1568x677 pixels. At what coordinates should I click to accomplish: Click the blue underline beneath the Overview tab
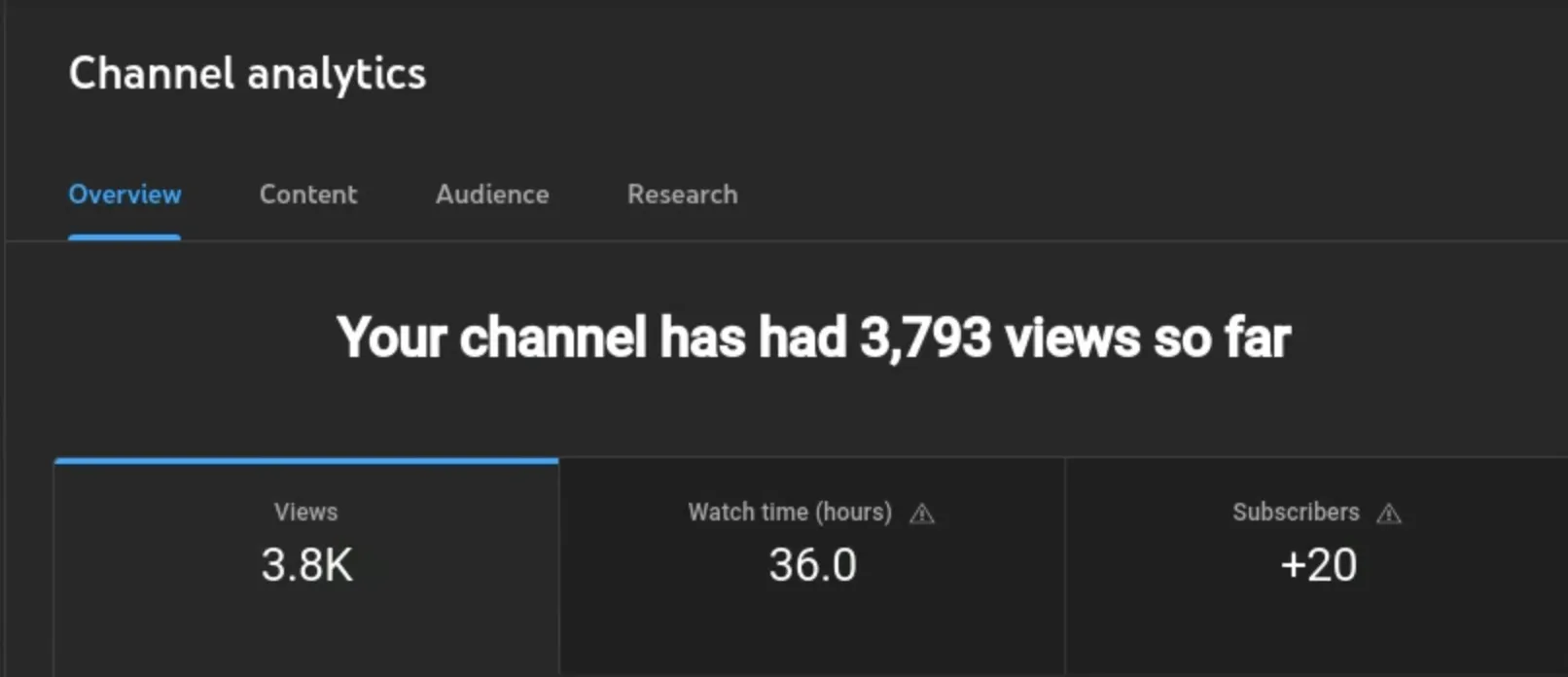[x=125, y=236]
